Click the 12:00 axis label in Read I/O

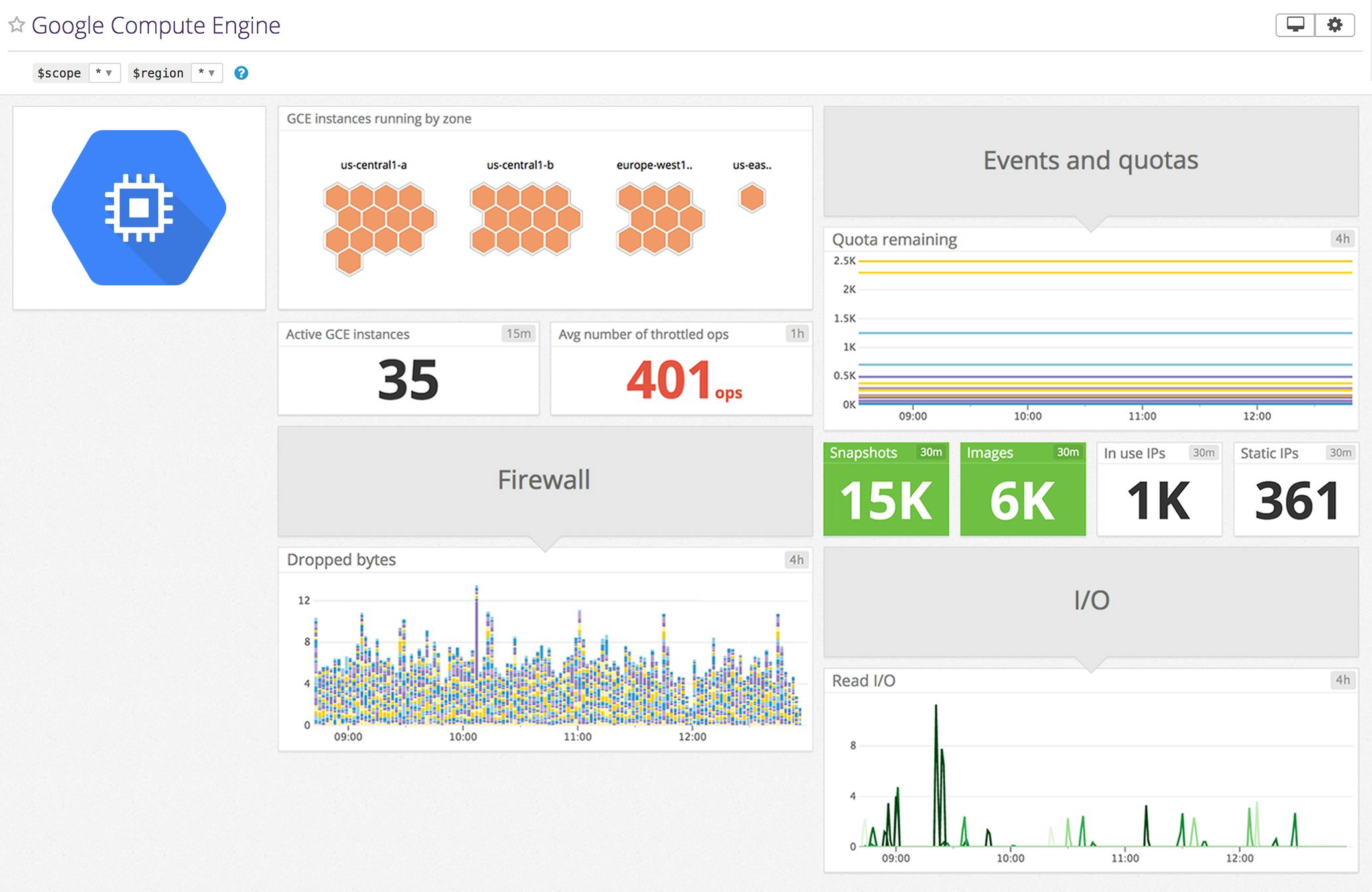1239,858
